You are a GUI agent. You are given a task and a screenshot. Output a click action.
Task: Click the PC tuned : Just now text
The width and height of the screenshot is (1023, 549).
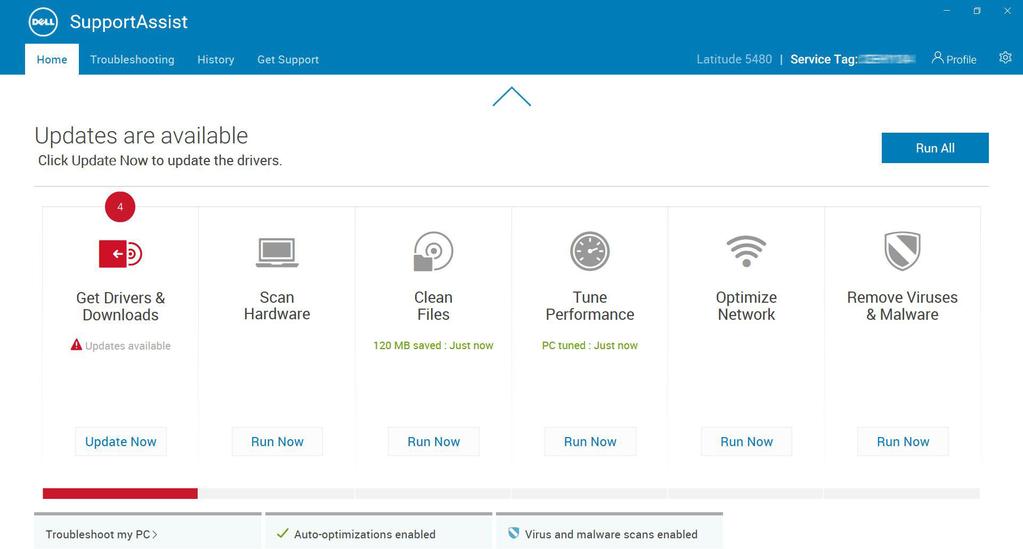(x=590, y=345)
